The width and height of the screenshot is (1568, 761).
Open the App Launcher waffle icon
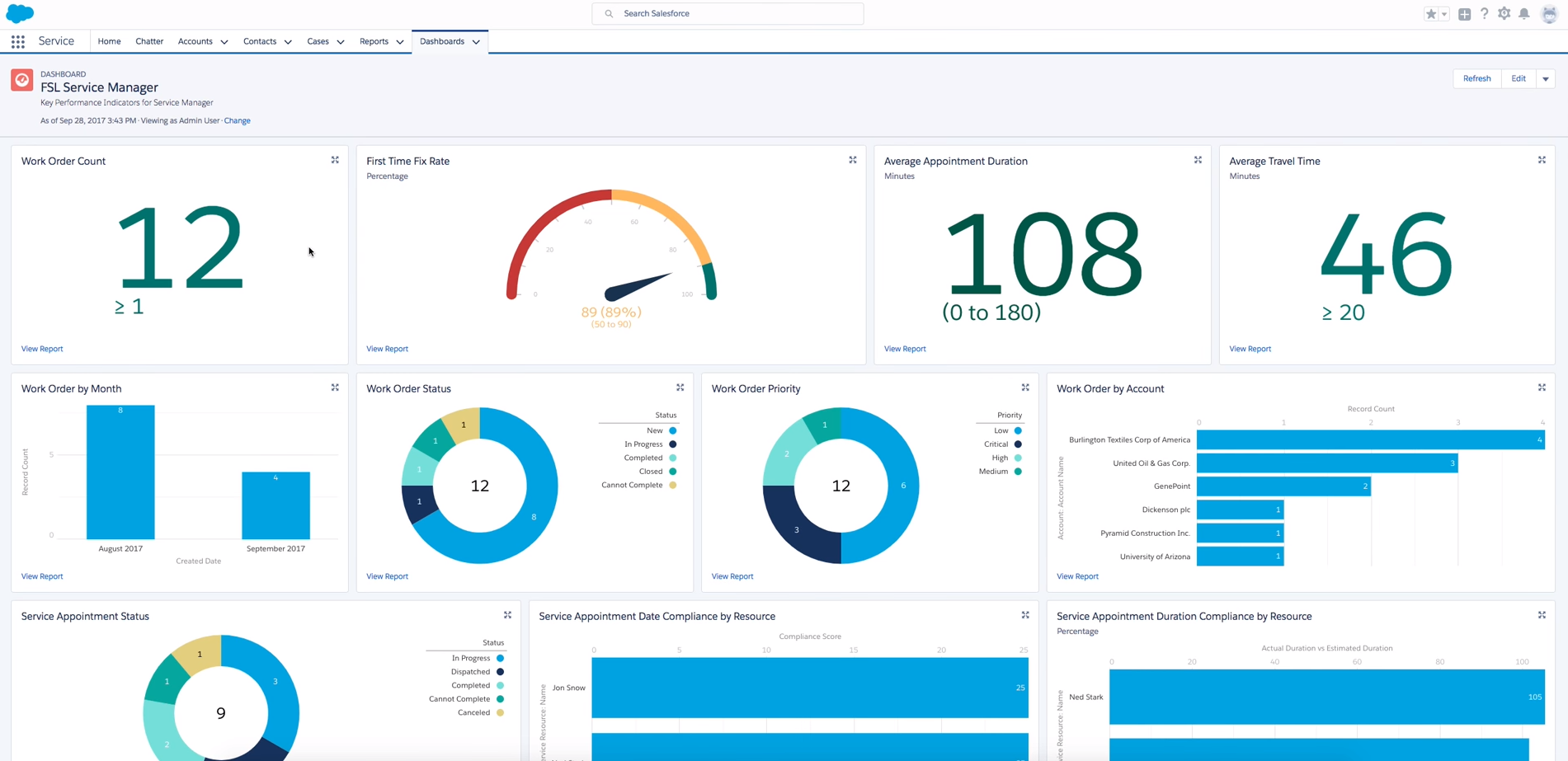(17, 41)
